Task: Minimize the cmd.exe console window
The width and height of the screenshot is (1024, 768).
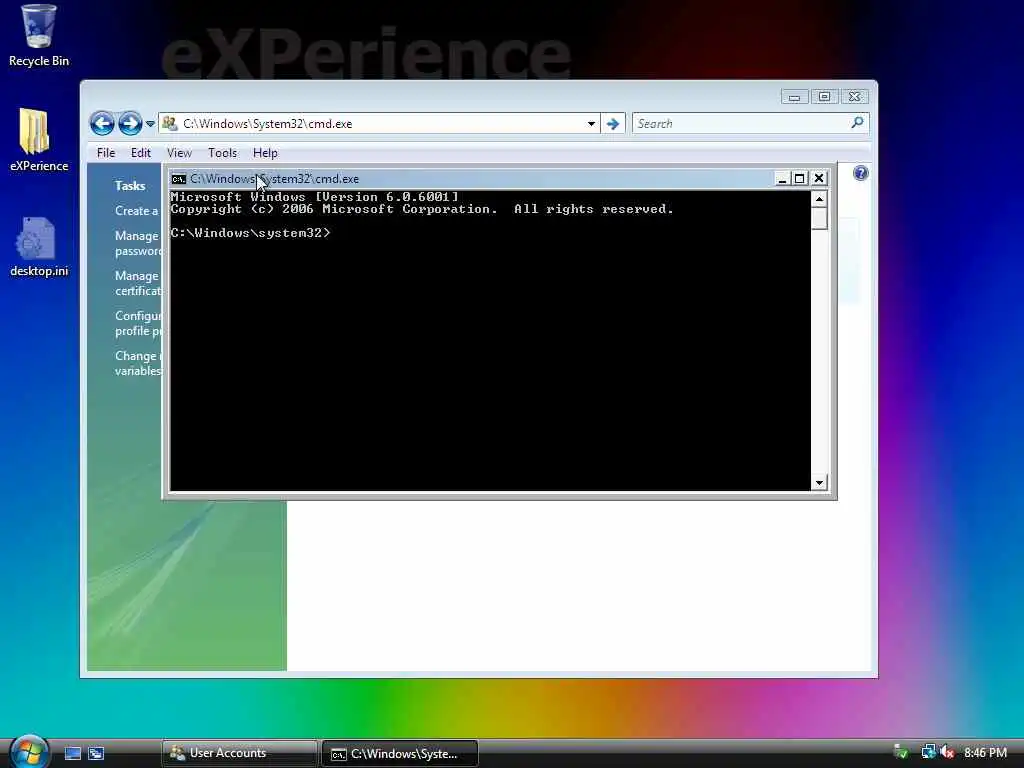Action: (x=782, y=178)
